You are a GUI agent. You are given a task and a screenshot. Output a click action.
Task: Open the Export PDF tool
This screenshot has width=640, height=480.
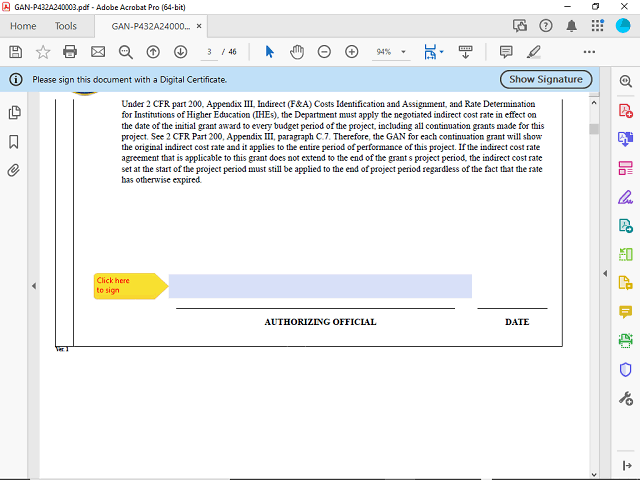pyautogui.click(x=625, y=139)
